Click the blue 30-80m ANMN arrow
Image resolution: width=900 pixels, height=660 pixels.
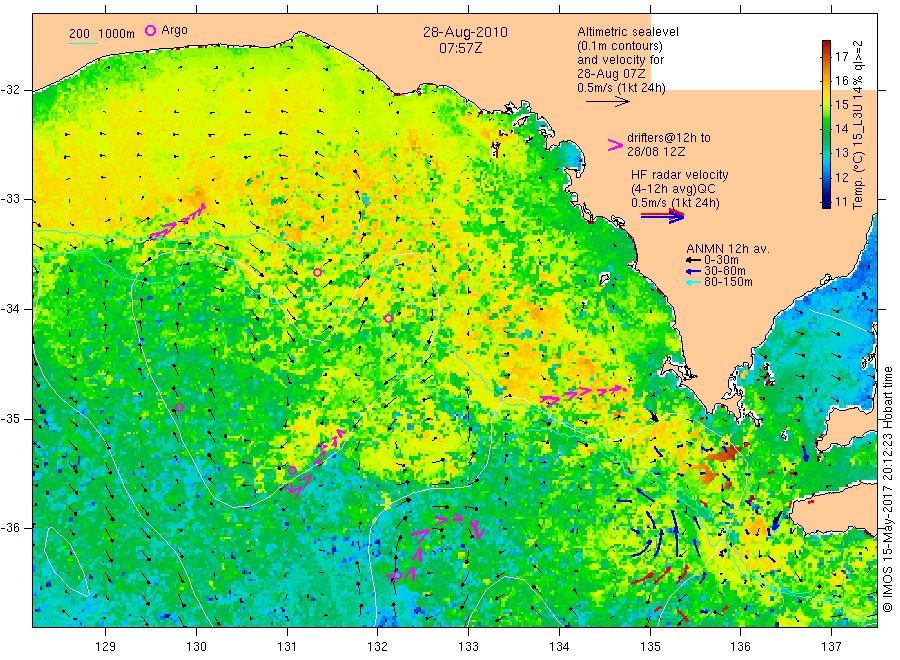tap(693, 271)
